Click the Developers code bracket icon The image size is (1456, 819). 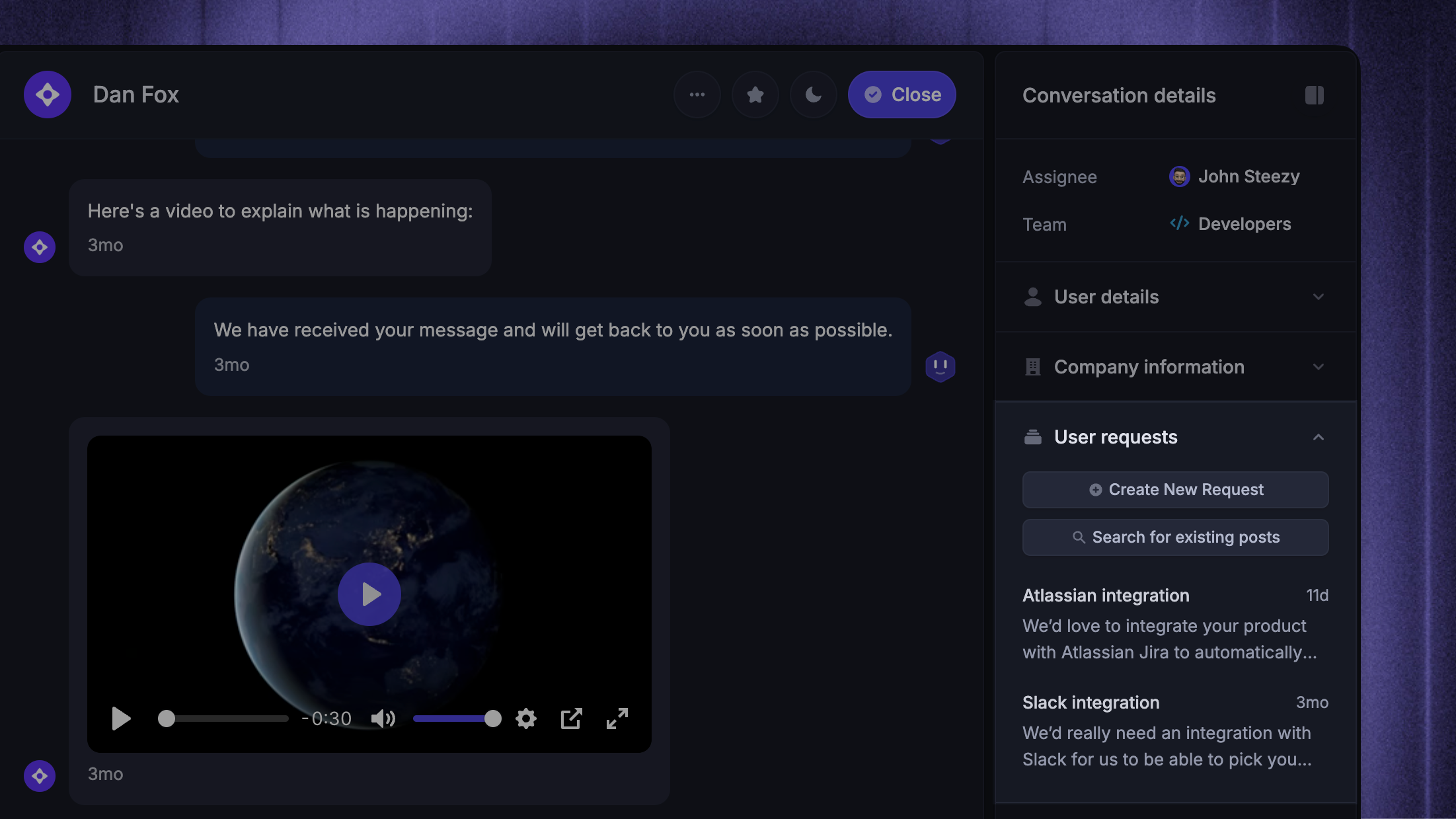click(1179, 223)
